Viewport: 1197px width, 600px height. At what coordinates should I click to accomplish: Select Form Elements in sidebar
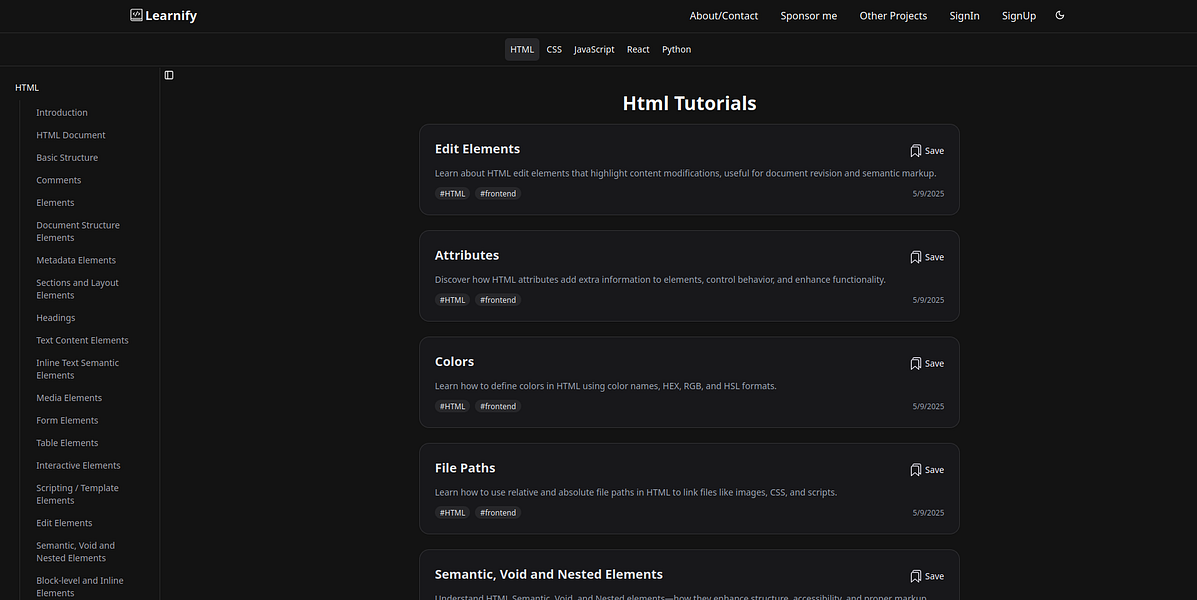67,420
